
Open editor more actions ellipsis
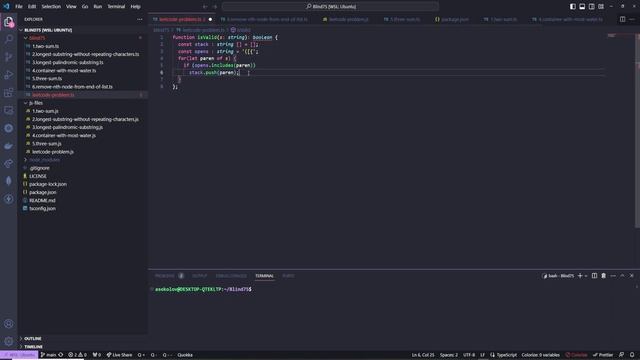632,19
